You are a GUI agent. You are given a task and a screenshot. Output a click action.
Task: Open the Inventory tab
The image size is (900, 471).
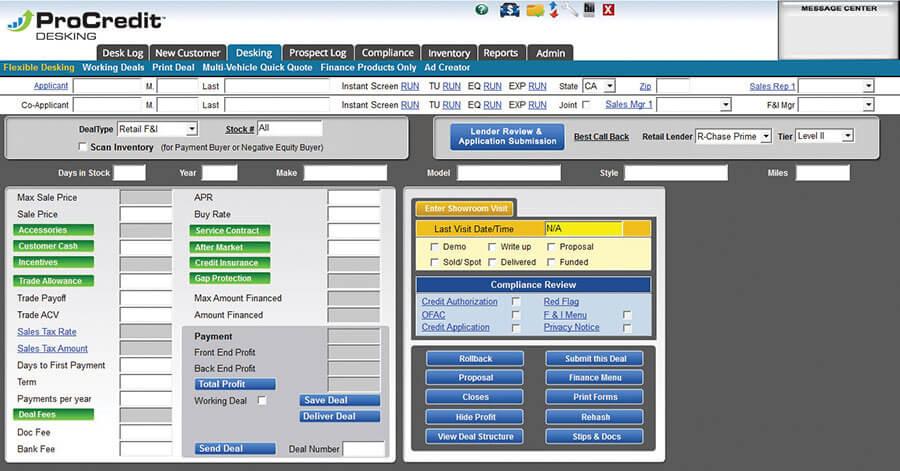click(x=449, y=53)
